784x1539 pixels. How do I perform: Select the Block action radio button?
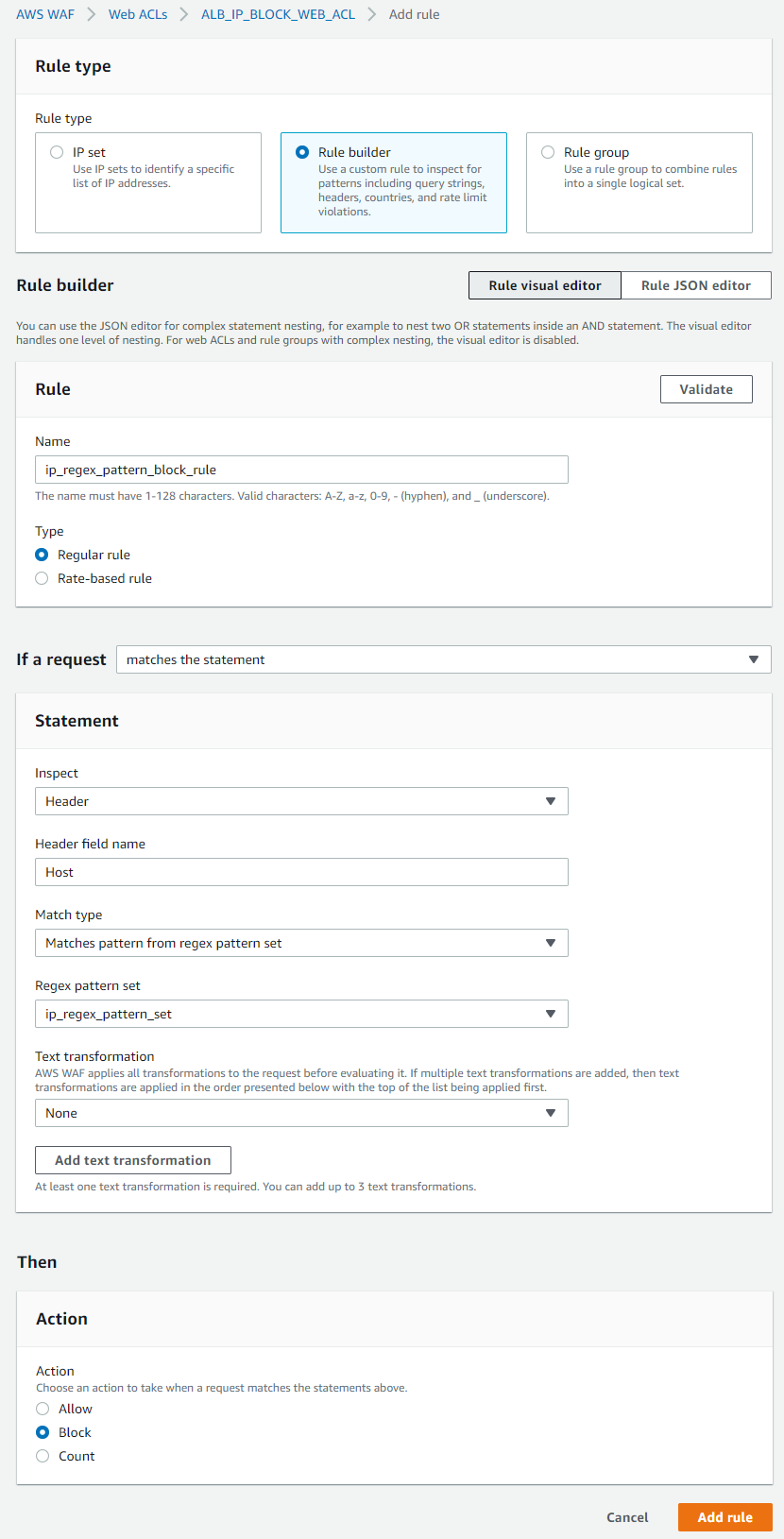pos(43,1432)
